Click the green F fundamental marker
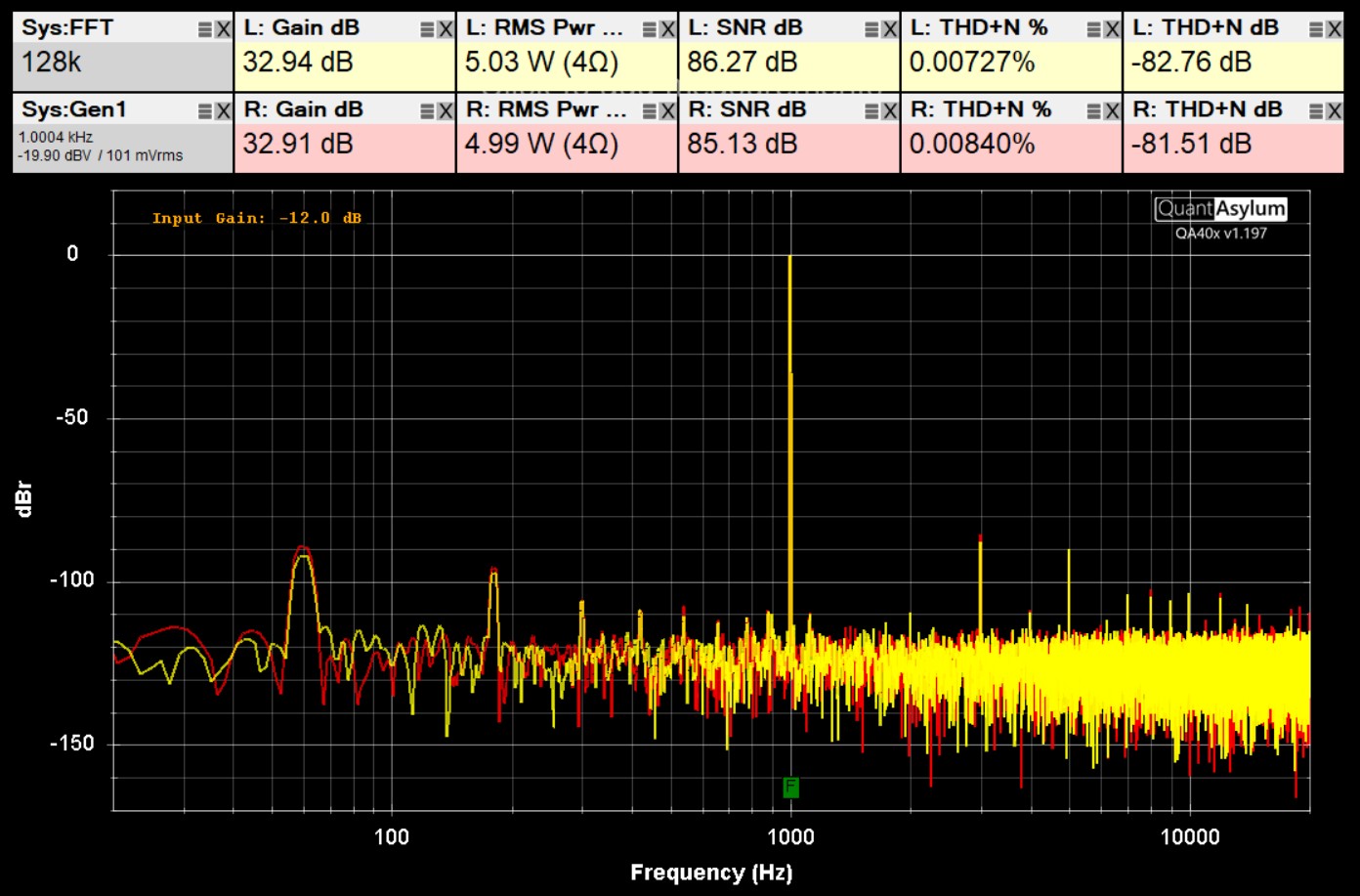The width and height of the screenshot is (1360, 896). click(x=790, y=787)
